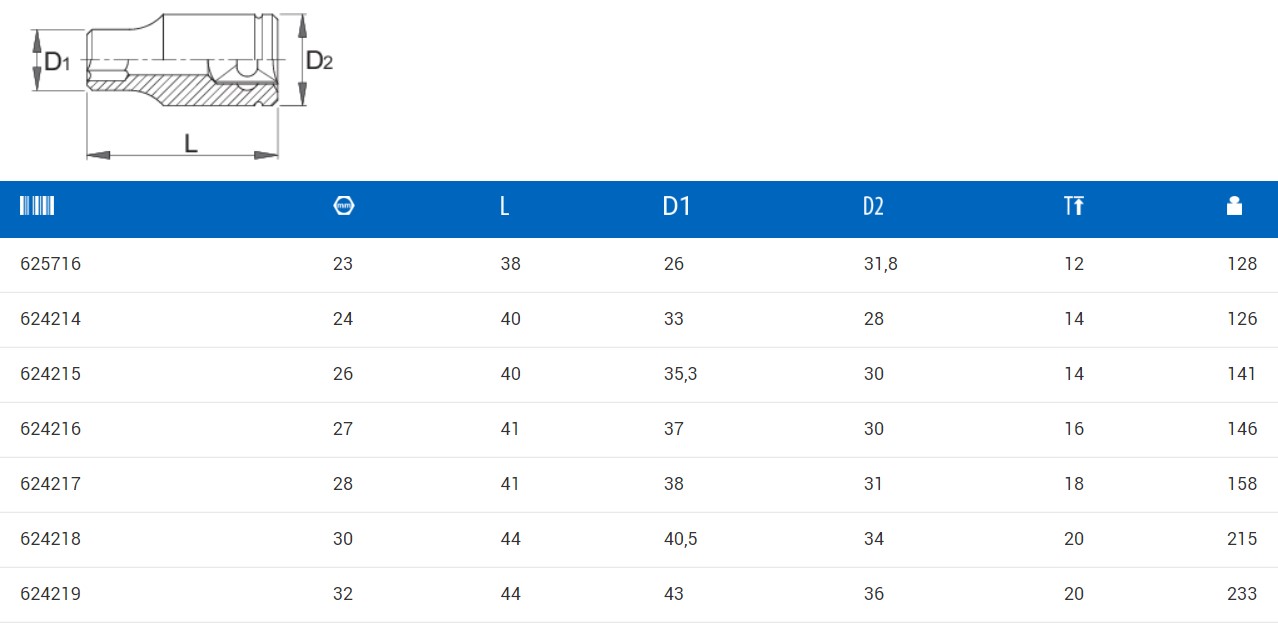Select article number 624216

point(51,429)
